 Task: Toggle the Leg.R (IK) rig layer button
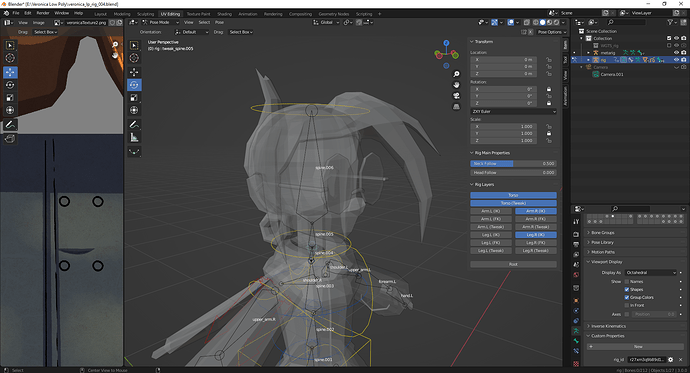tap(536, 235)
